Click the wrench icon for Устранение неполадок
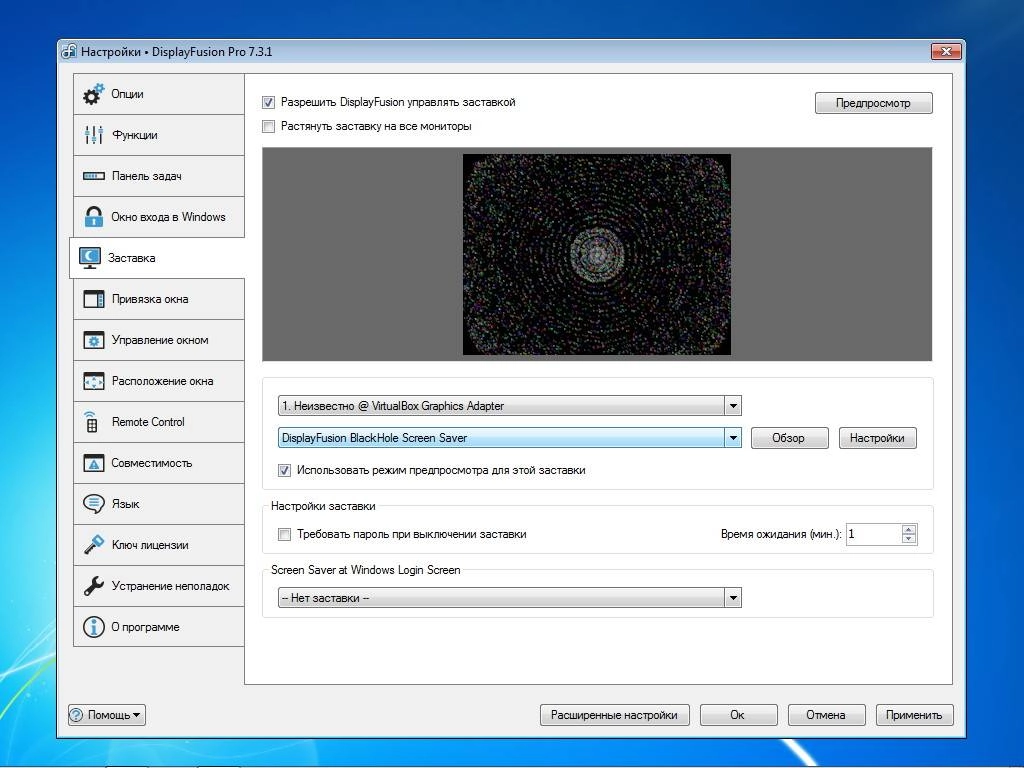The image size is (1024, 768). click(x=93, y=586)
